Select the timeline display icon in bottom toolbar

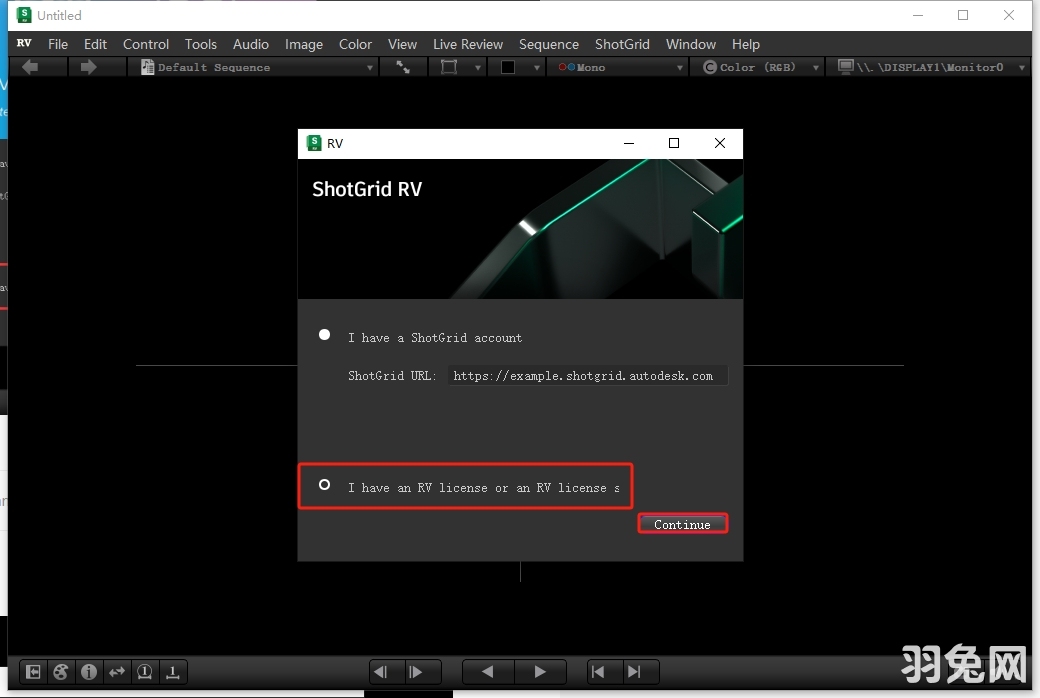[x=172, y=672]
